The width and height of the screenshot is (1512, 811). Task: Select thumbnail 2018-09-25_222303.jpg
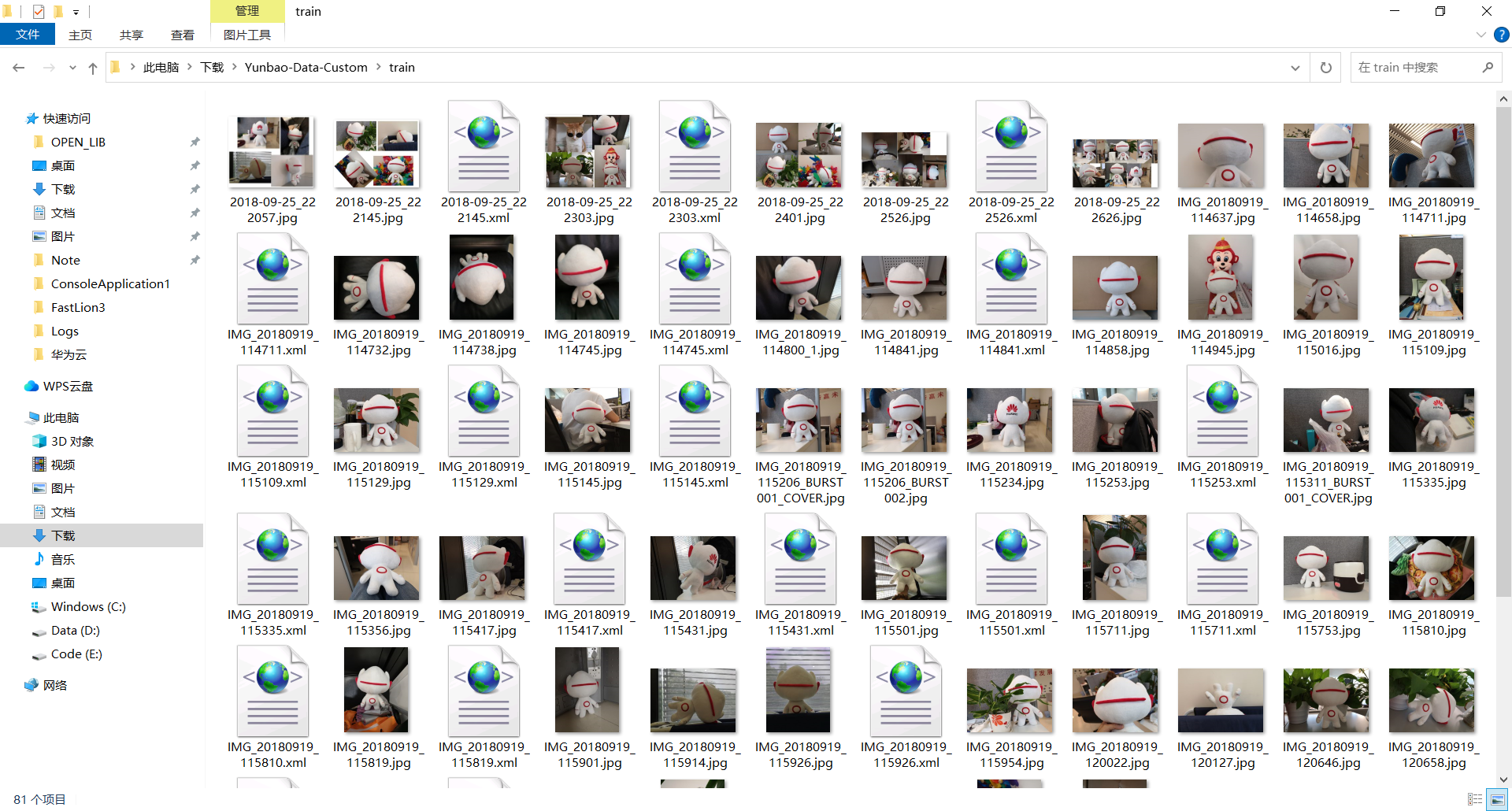point(589,151)
